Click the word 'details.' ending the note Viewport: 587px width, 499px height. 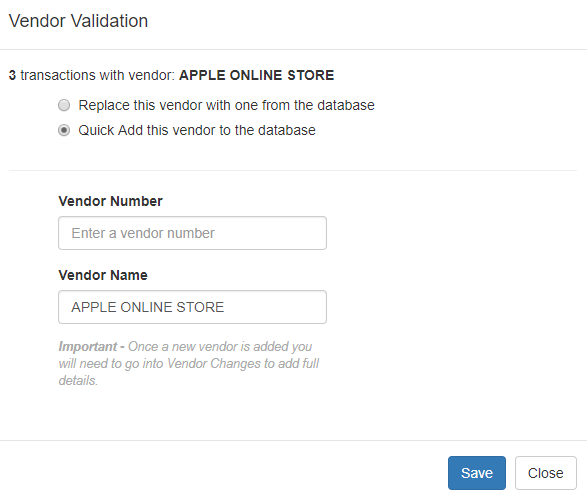pyautogui.click(x=78, y=380)
